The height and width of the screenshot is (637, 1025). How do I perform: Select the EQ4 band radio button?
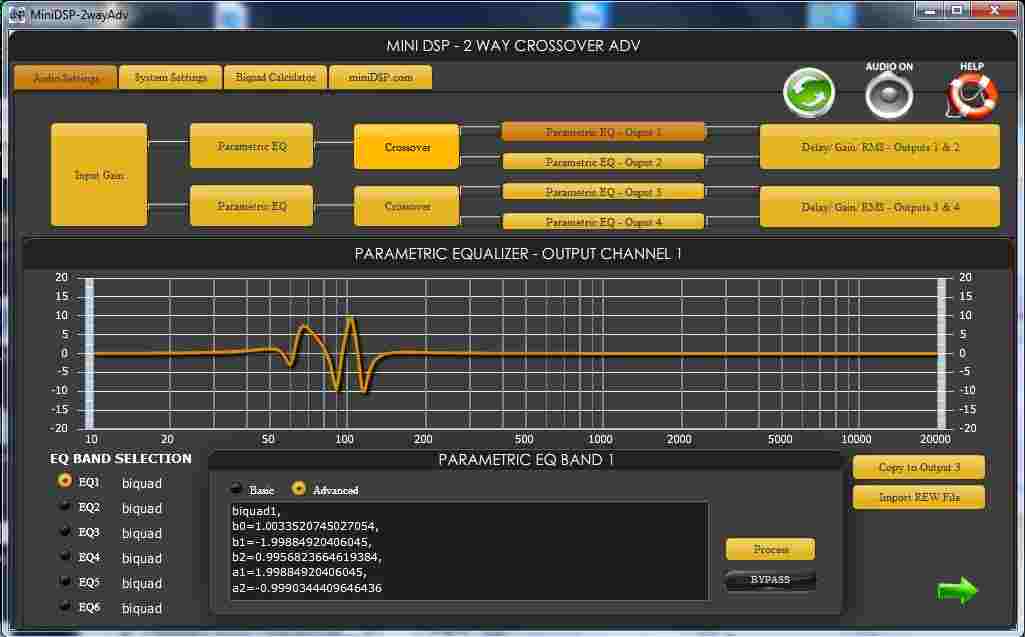[65, 556]
